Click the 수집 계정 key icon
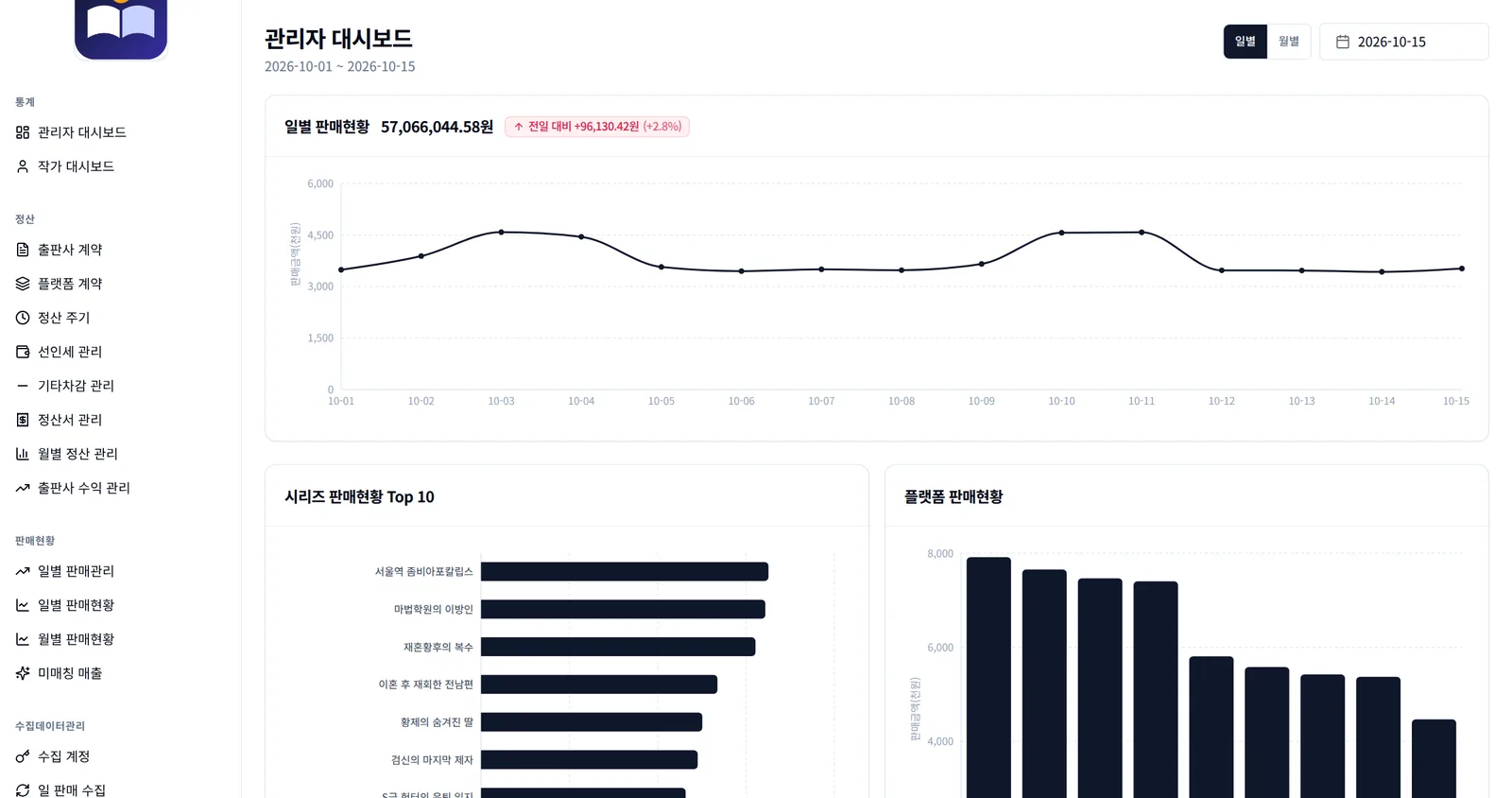 (23, 756)
